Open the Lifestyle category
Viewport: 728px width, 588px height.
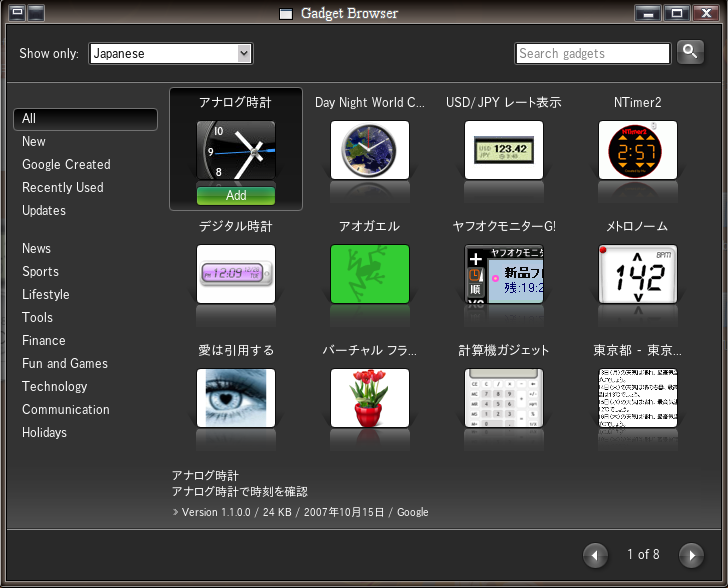pos(46,294)
